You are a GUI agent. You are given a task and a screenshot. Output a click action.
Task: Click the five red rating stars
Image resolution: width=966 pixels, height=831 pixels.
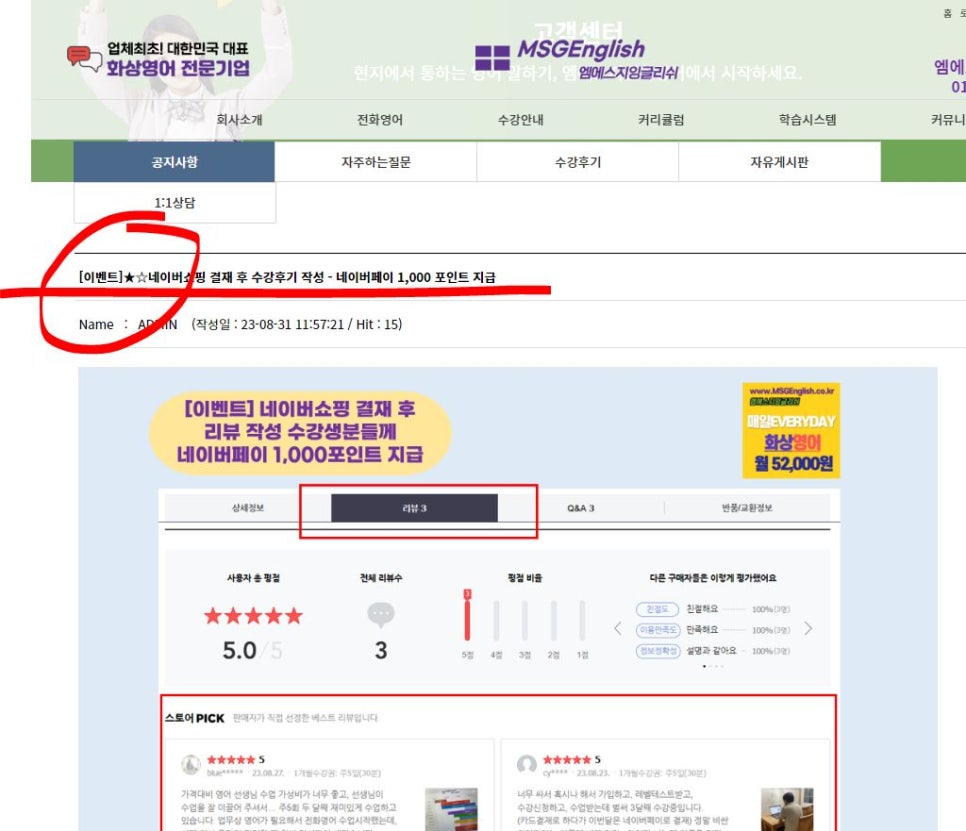(253, 615)
